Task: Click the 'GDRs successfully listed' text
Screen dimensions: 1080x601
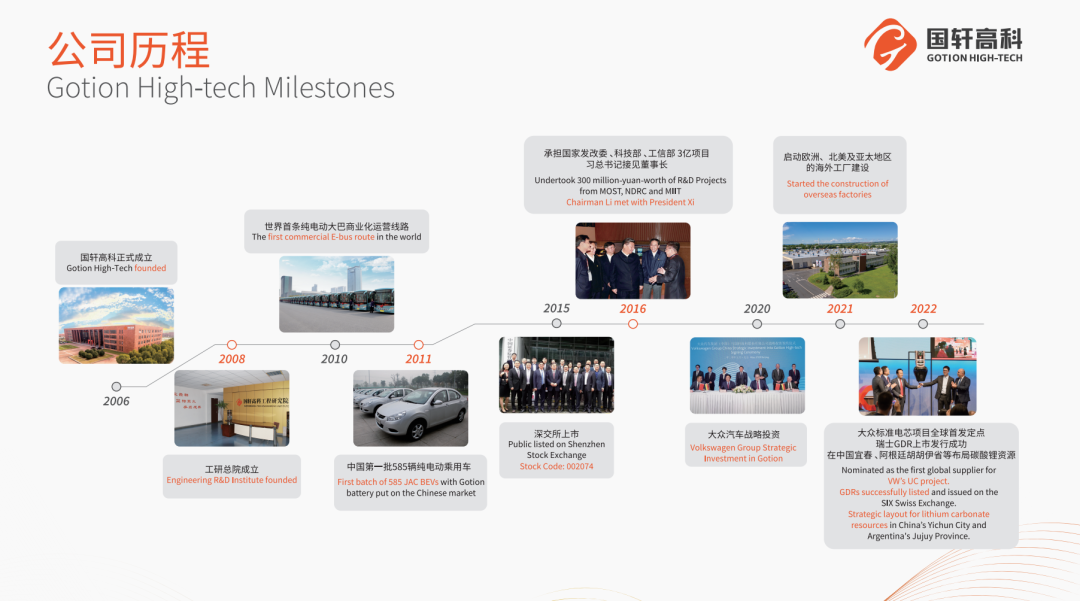Action: 884,492
